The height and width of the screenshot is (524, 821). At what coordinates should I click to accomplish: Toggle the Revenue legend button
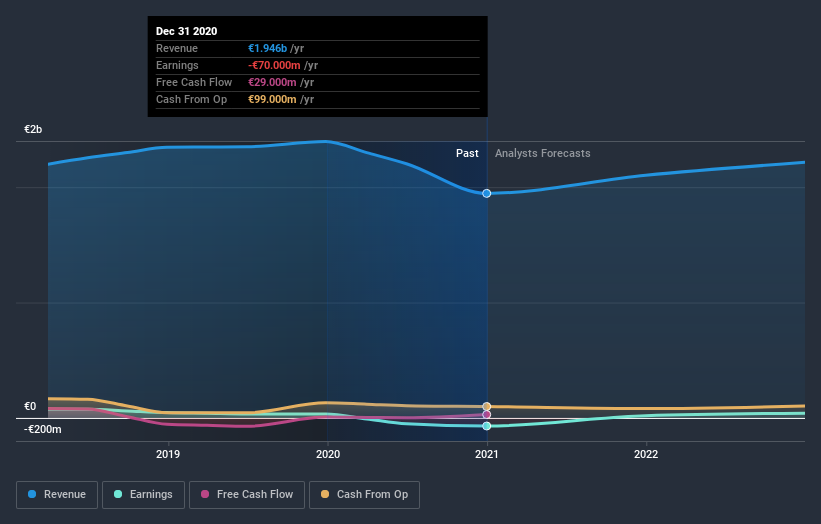[x=57, y=495]
